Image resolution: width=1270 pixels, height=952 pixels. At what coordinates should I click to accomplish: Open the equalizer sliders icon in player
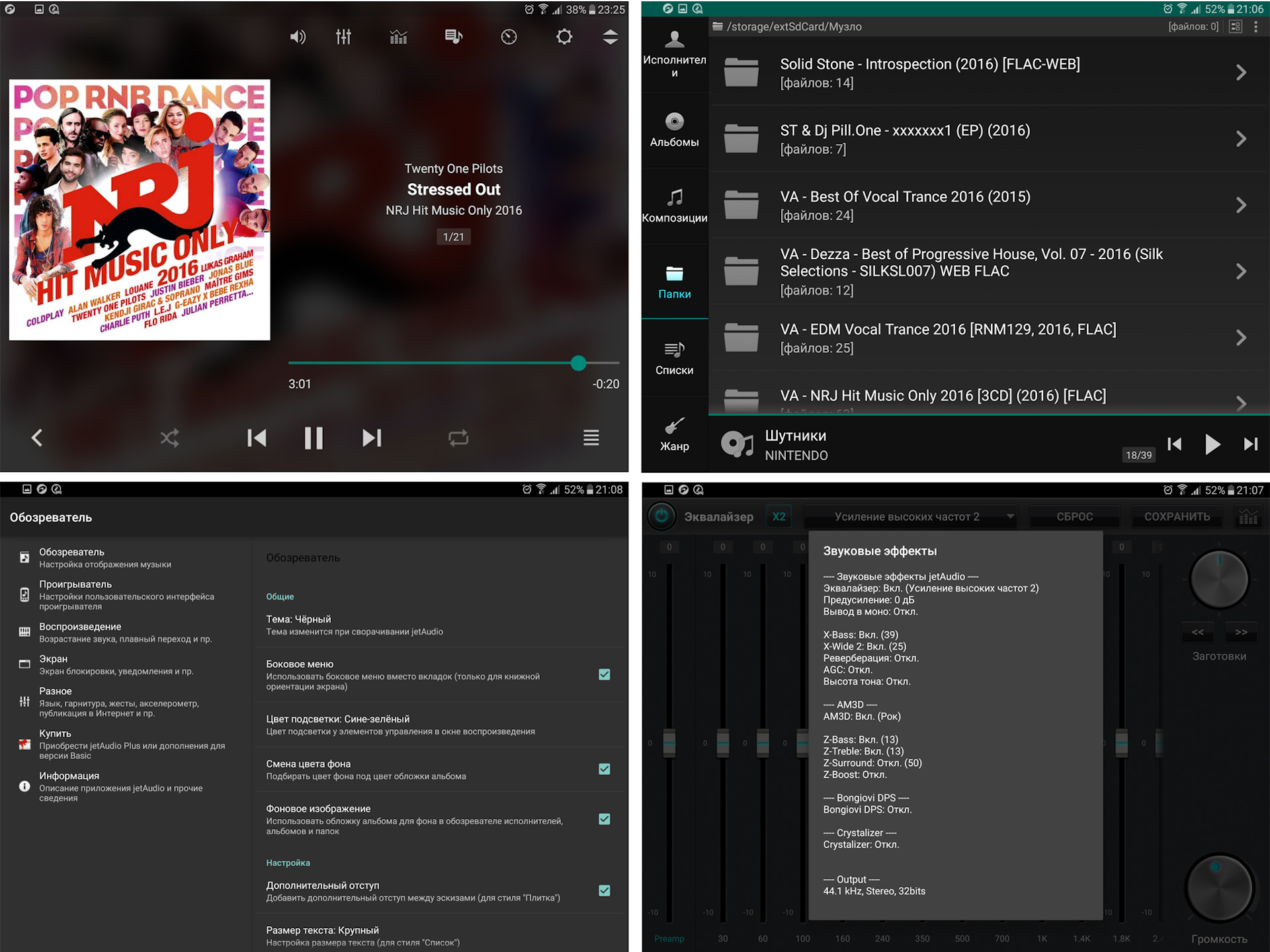(343, 37)
